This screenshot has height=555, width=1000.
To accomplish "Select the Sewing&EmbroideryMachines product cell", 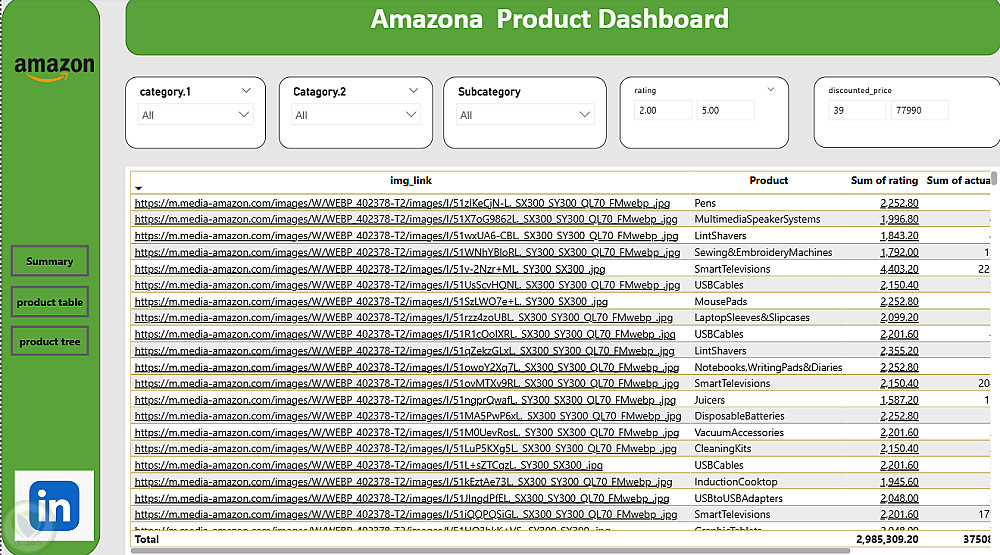I will point(763,252).
